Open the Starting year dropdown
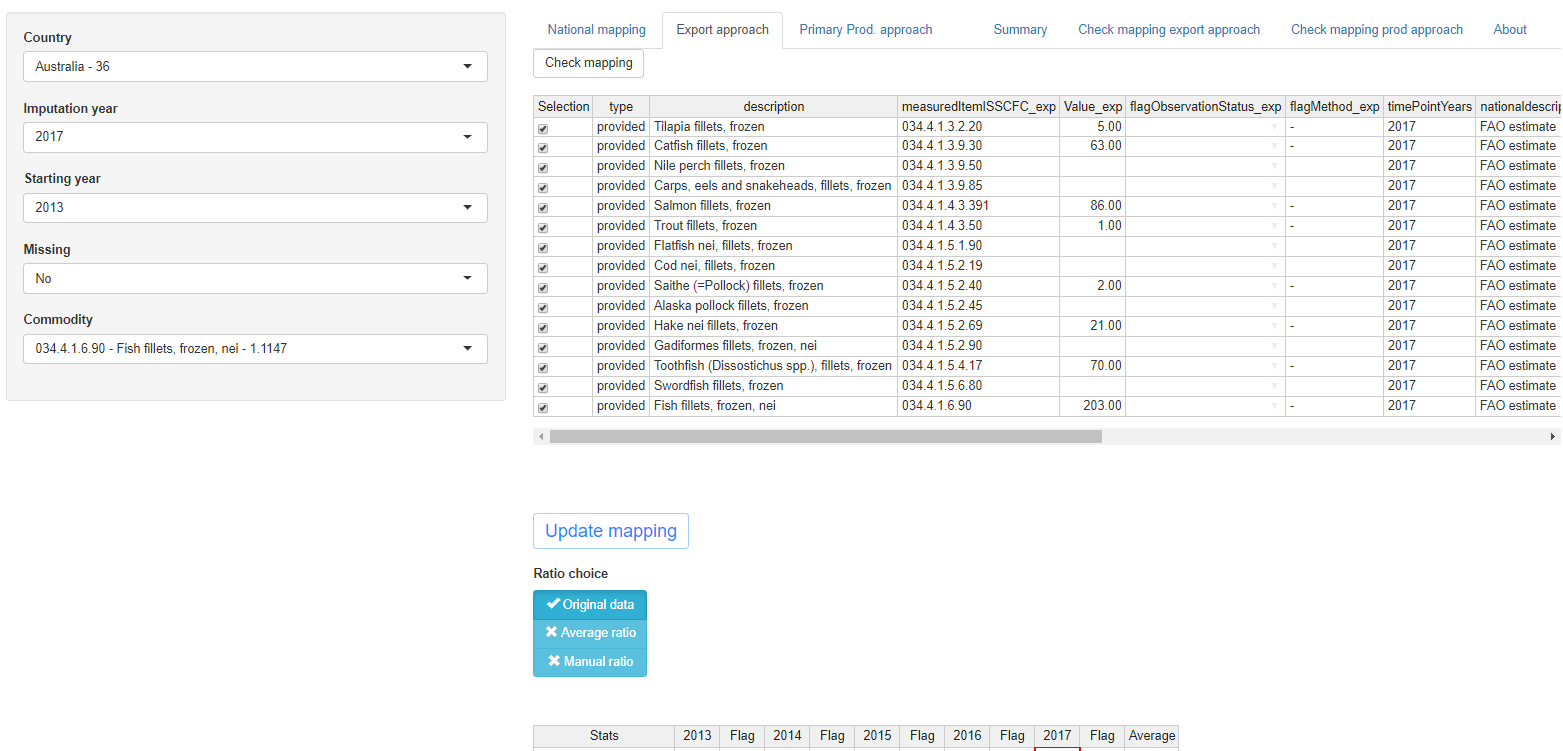Viewport: 1563px width, 751px height. point(255,208)
